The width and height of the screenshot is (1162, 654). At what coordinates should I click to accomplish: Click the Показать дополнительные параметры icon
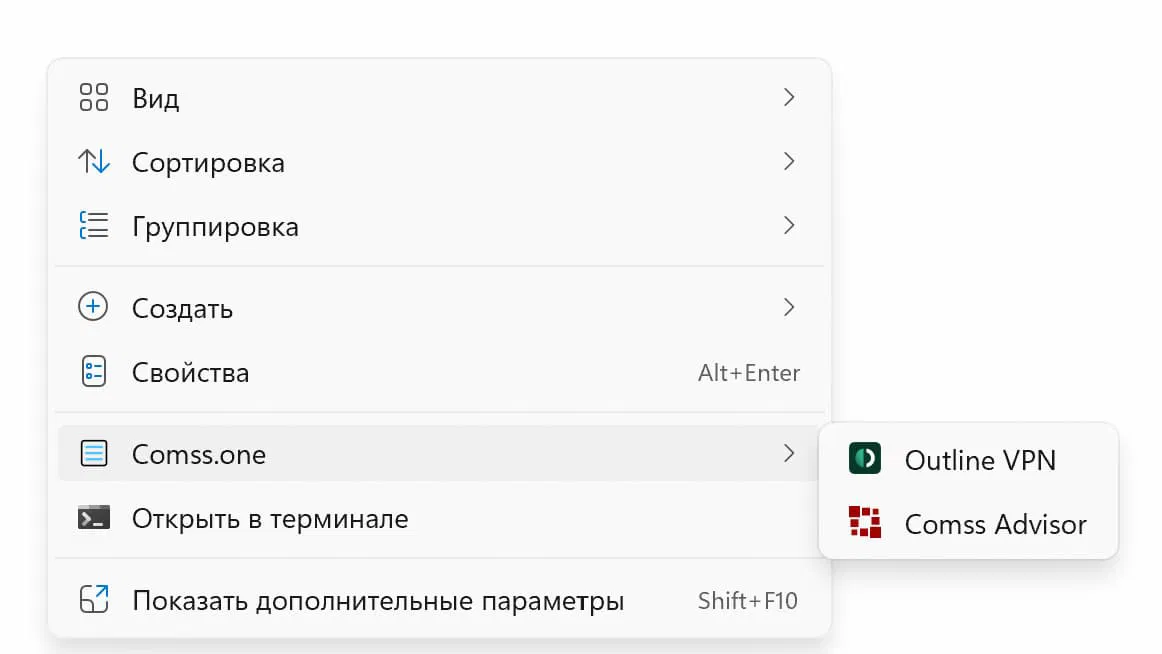pyautogui.click(x=93, y=600)
